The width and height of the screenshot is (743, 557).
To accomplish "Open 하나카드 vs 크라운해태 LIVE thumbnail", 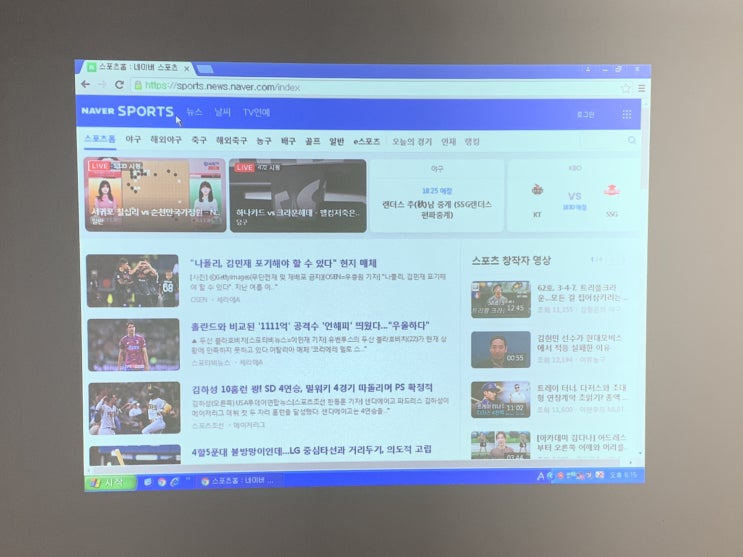I will tap(298, 196).
